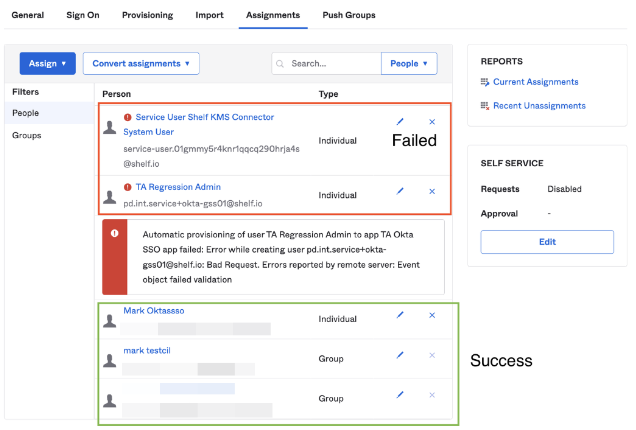This screenshot has height=430, width=636.
Task: Click the Type column header
Action: point(328,94)
